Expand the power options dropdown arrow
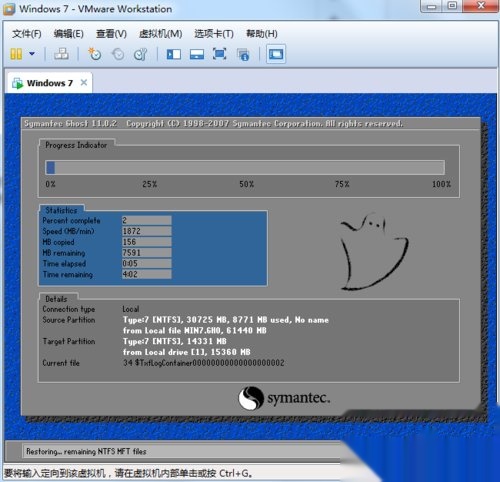 coord(32,53)
